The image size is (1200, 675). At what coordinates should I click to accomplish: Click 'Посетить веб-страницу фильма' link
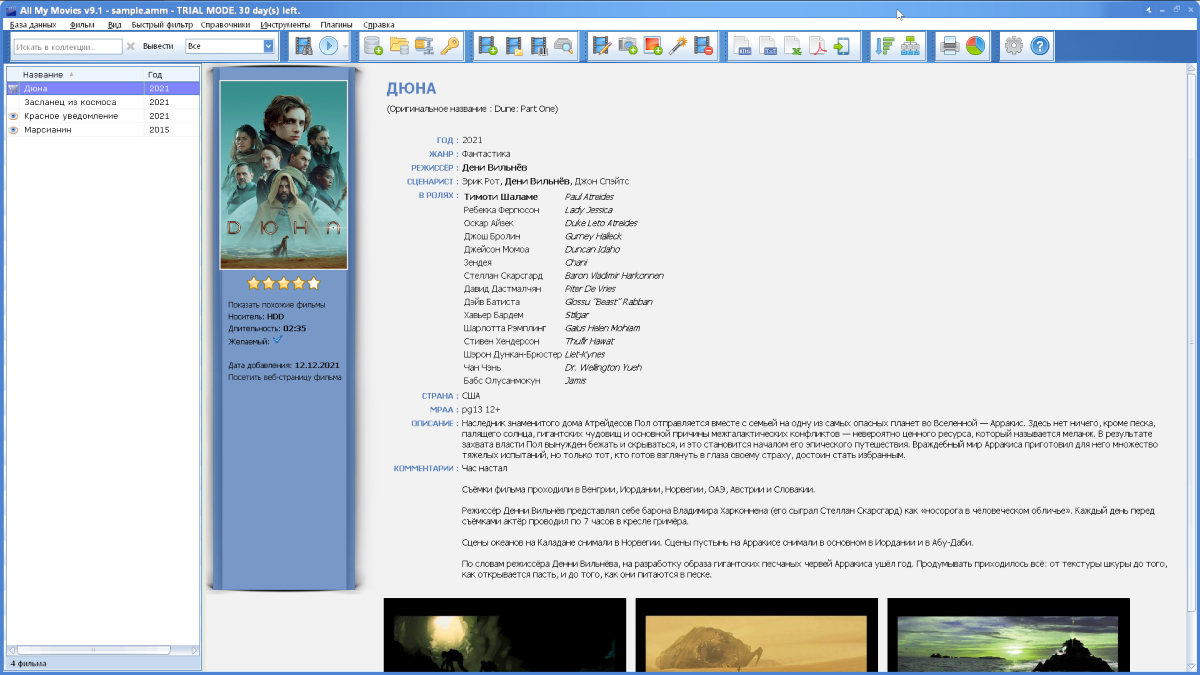point(285,377)
